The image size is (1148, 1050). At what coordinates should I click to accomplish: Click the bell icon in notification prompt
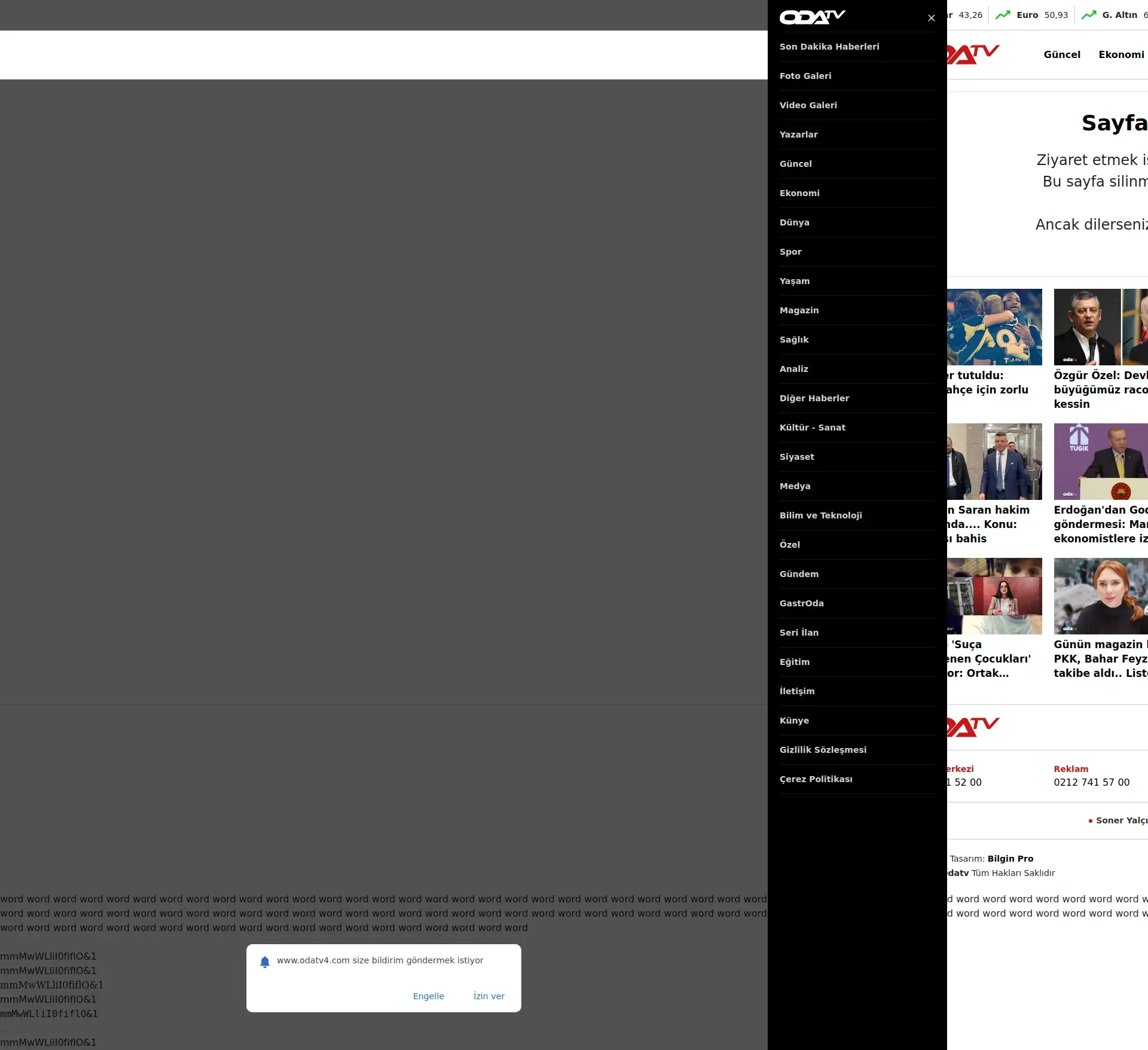point(265,962)
